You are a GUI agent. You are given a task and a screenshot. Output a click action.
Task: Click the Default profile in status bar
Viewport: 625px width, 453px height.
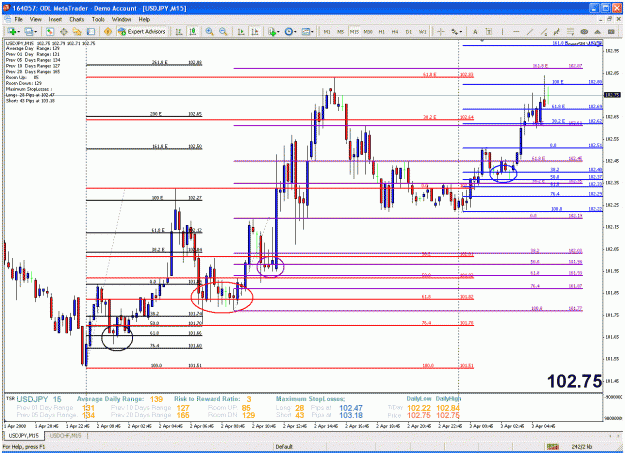284,447
